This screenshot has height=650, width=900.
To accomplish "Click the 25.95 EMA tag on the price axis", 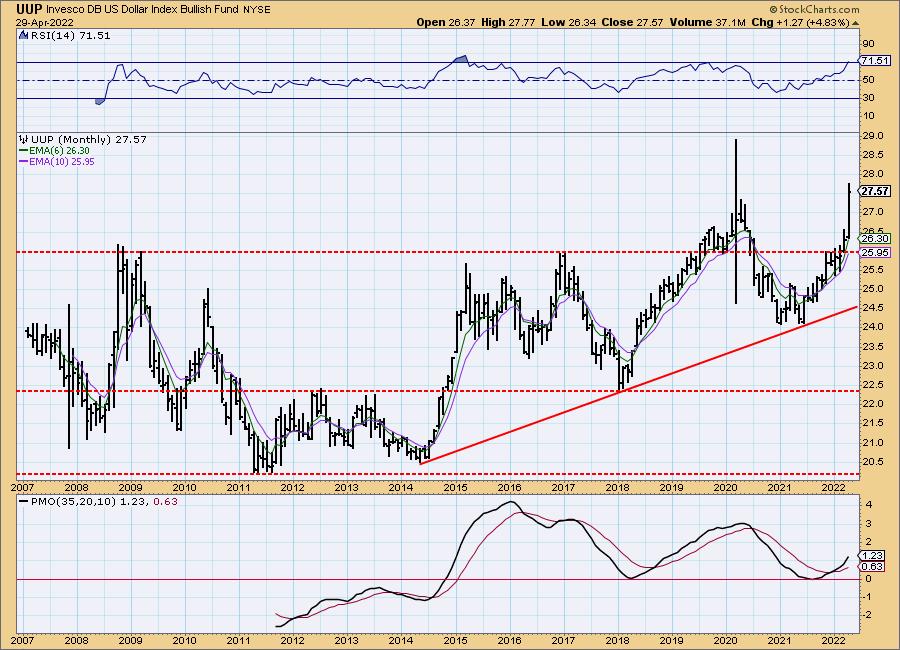I will [x=875, y=253].
